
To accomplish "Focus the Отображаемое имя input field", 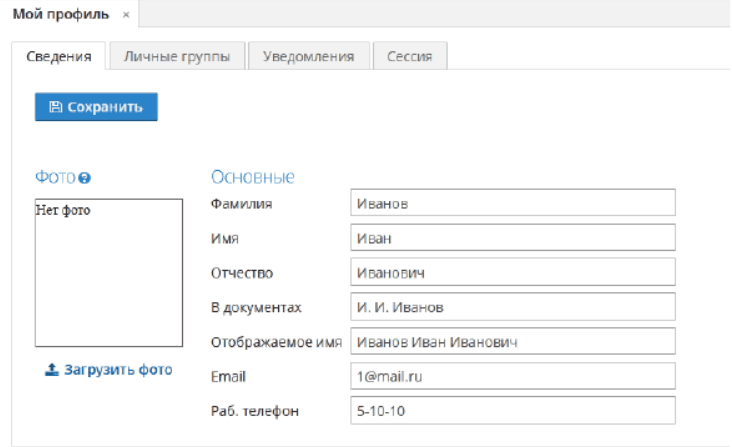I will click(x=513, y=341).
